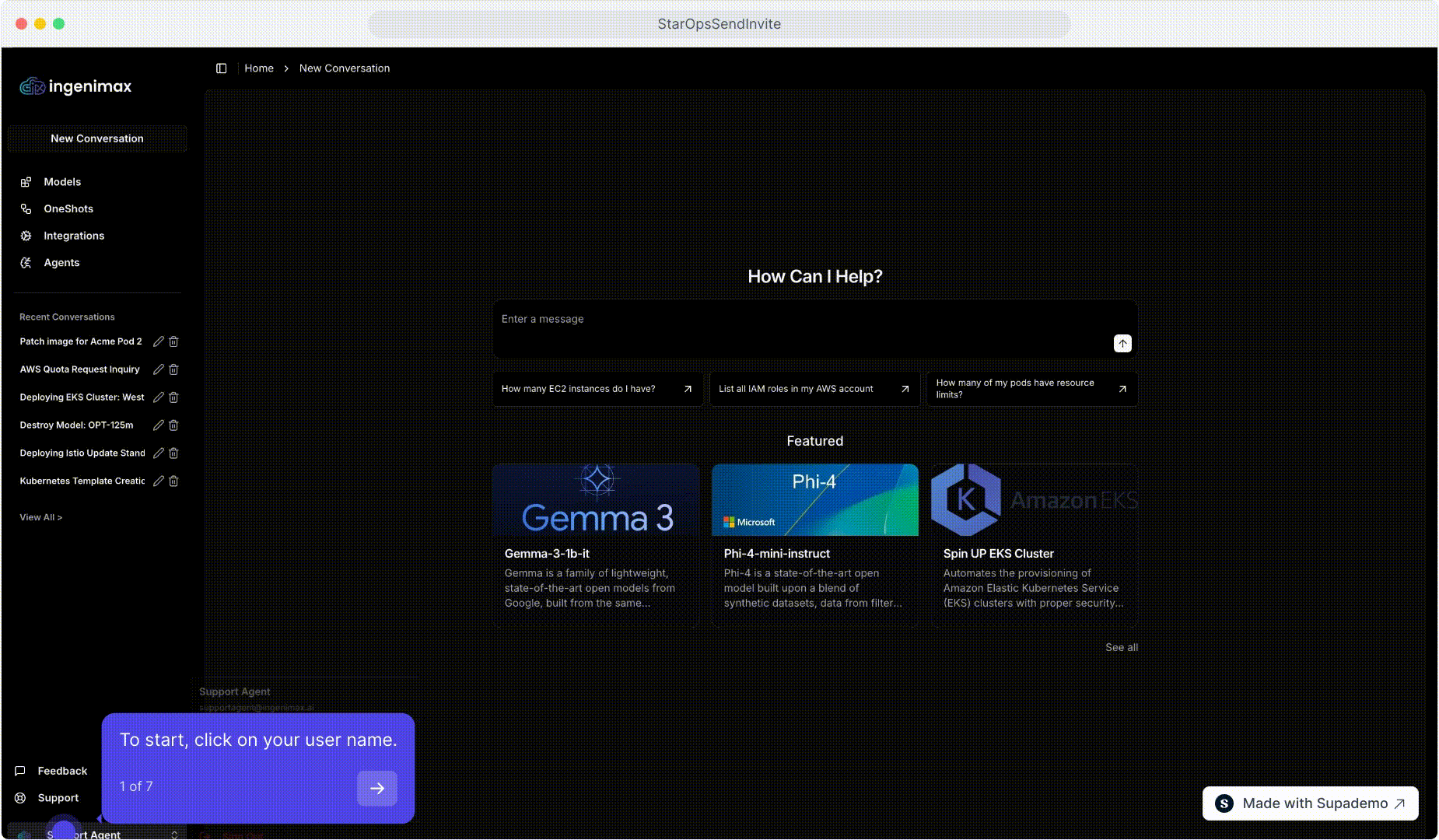Click the See all featured link
1439x840 pixels.
click(1121, 647)
